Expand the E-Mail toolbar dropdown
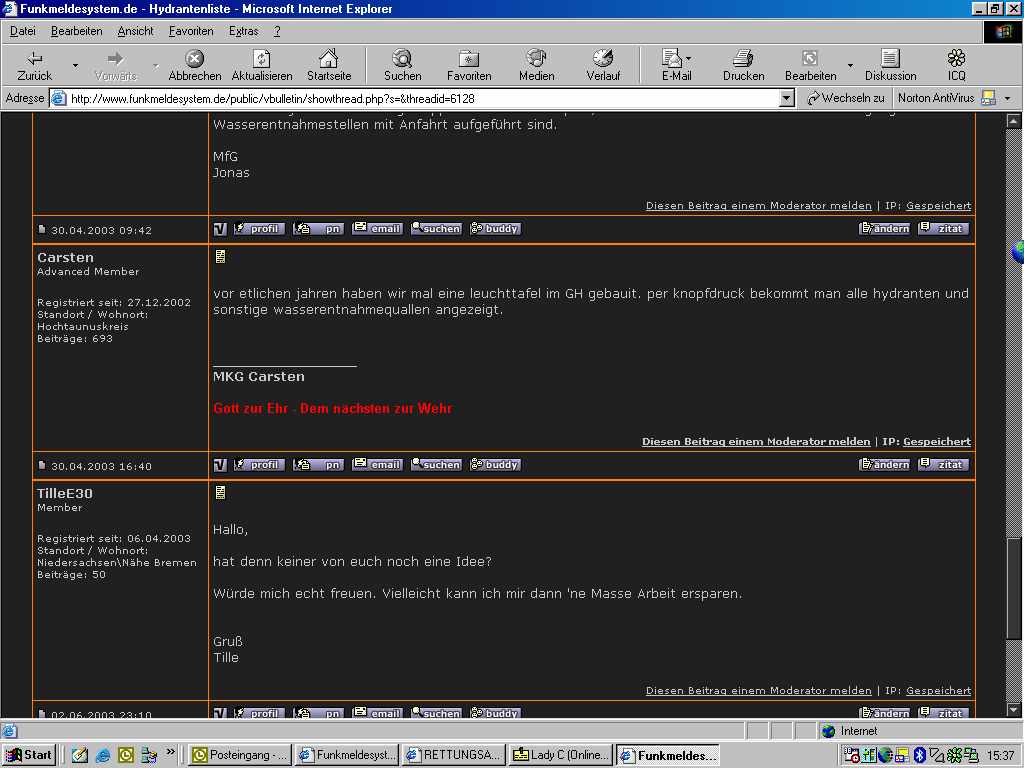1024x768 pixels. point(688,60)
